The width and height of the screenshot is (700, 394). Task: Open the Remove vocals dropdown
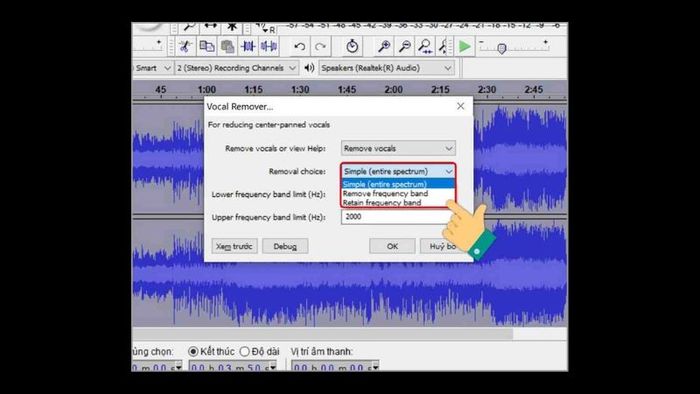pyautogui.click(x=398, y=148)
